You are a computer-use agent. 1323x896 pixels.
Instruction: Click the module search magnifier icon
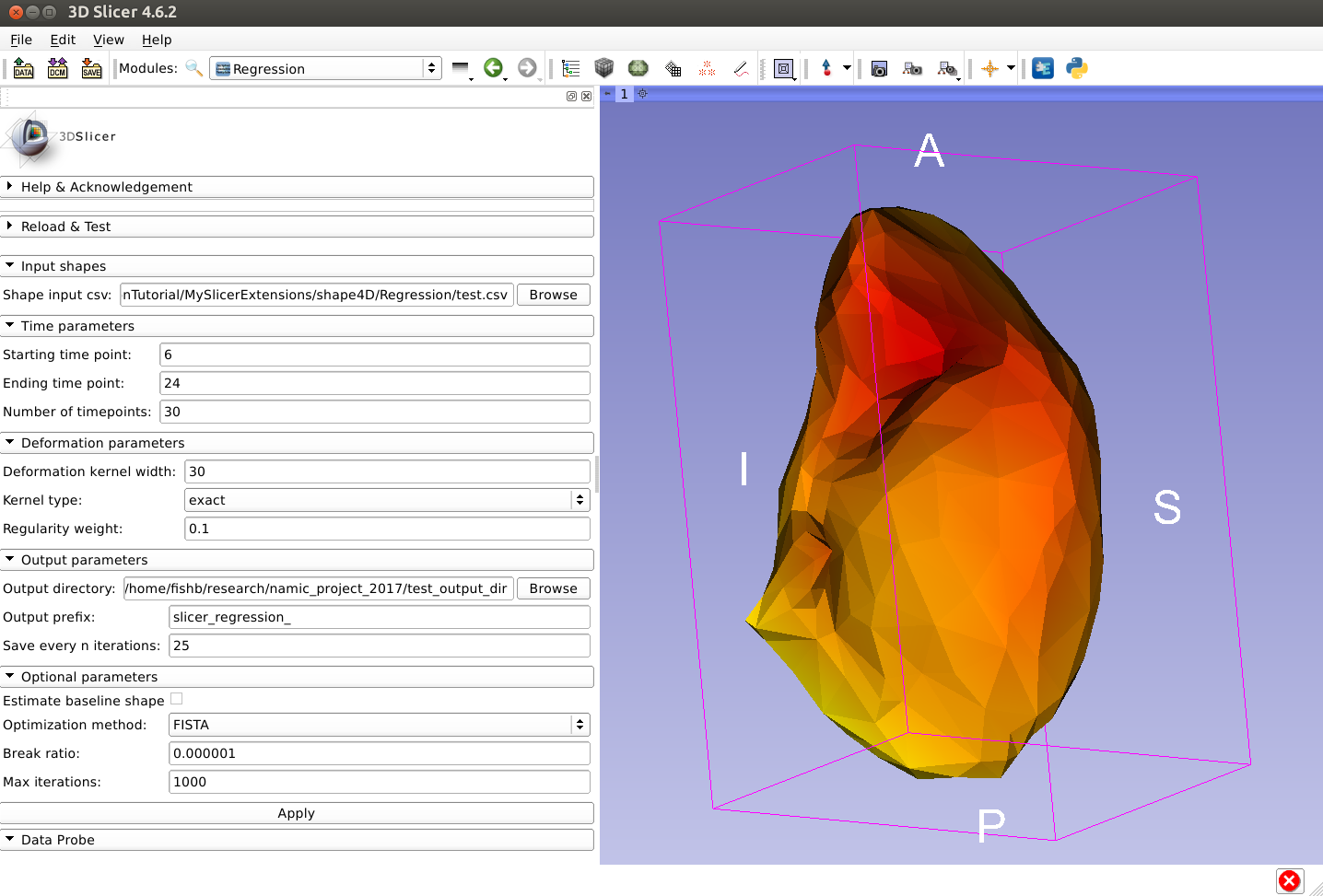tap(193, 68)
